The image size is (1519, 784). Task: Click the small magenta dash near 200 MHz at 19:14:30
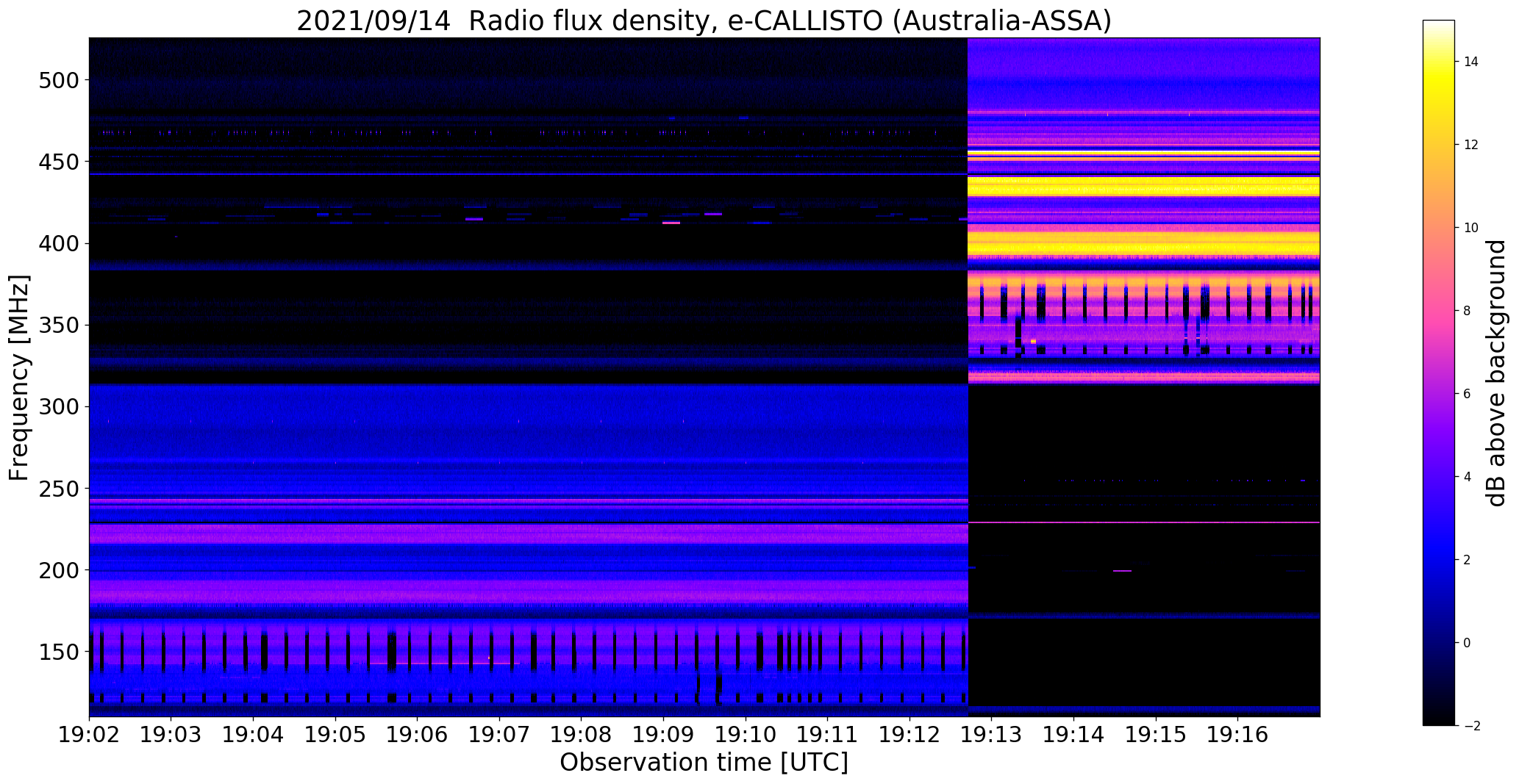[x=1123, y=571]
